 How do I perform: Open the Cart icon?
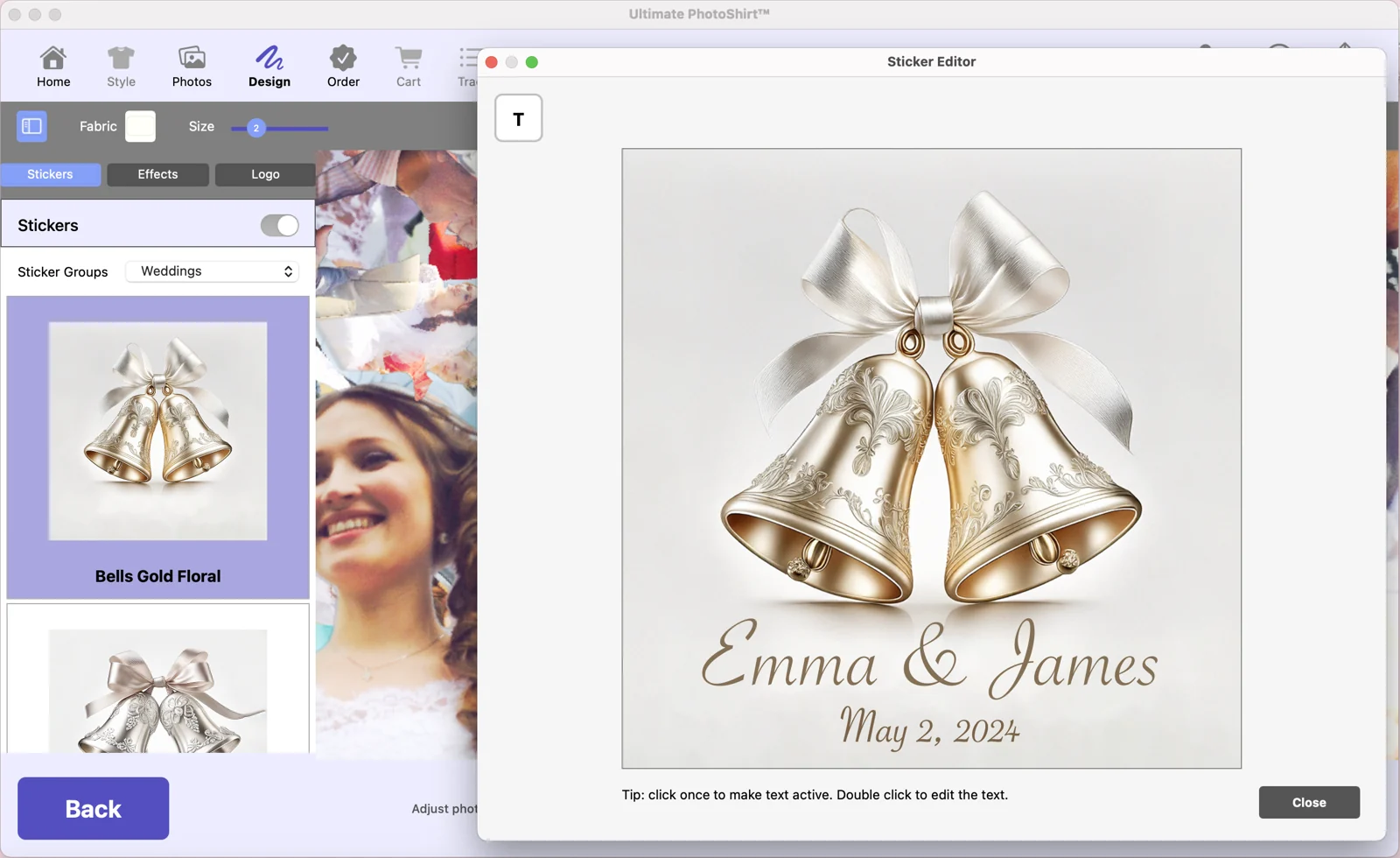pyautogui.click(x=409, y=67)
